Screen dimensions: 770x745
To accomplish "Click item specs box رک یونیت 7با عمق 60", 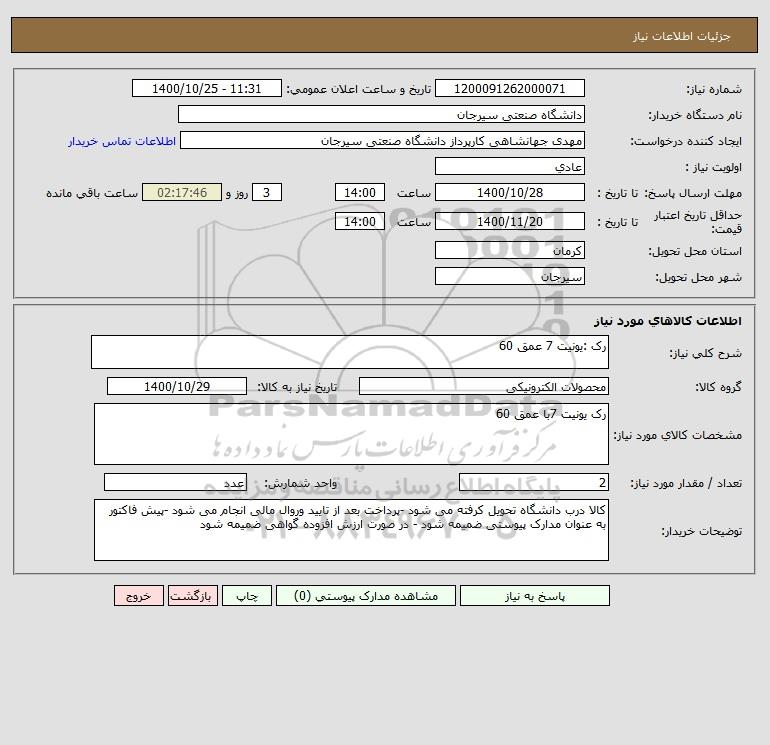I will pos(351,434).
